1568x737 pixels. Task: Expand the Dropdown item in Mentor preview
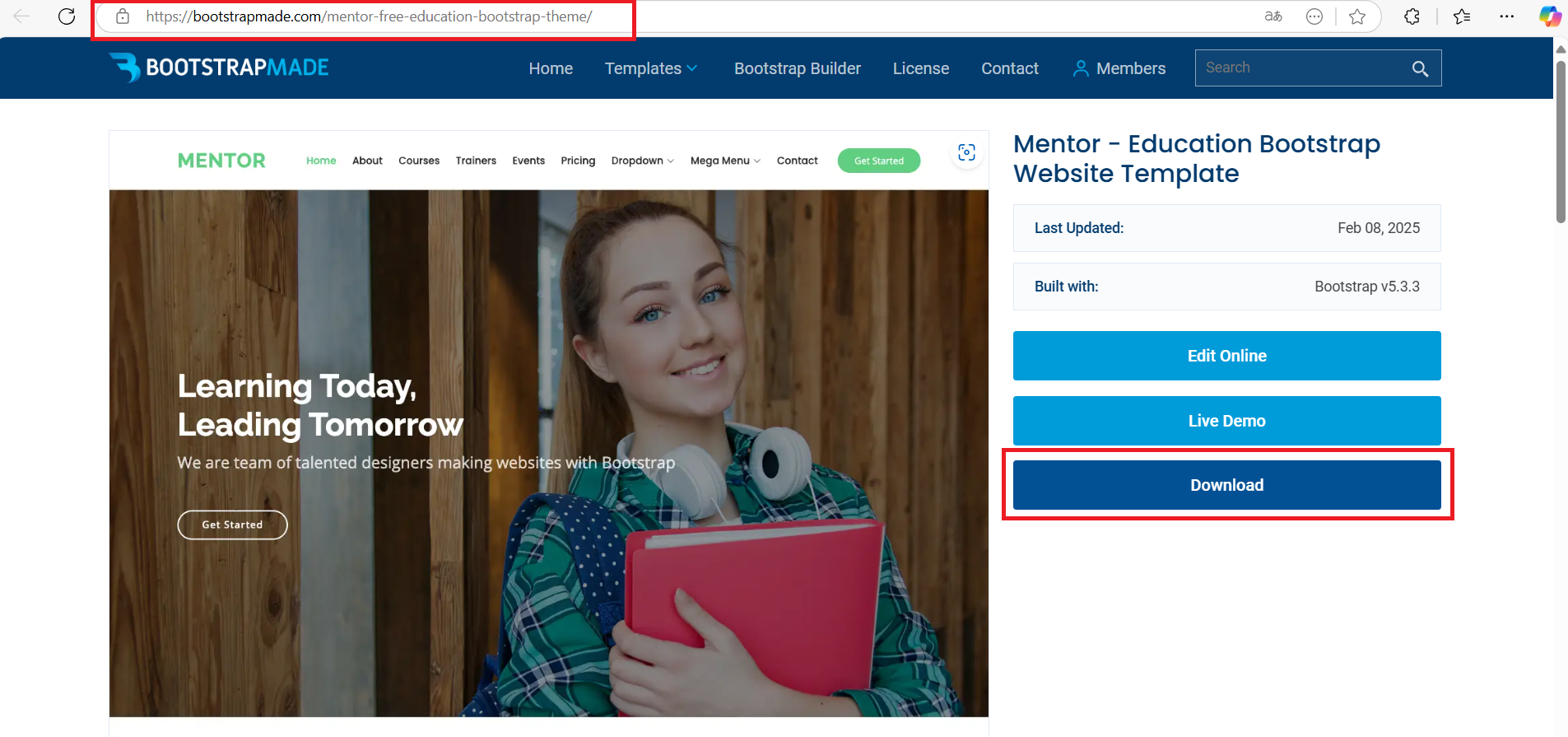point(642,161)
